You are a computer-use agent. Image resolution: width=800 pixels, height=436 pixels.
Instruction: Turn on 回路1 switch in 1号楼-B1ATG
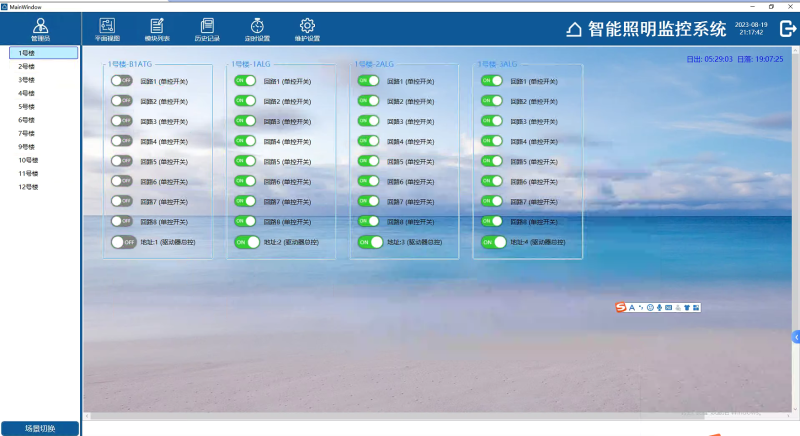[122, 80]
